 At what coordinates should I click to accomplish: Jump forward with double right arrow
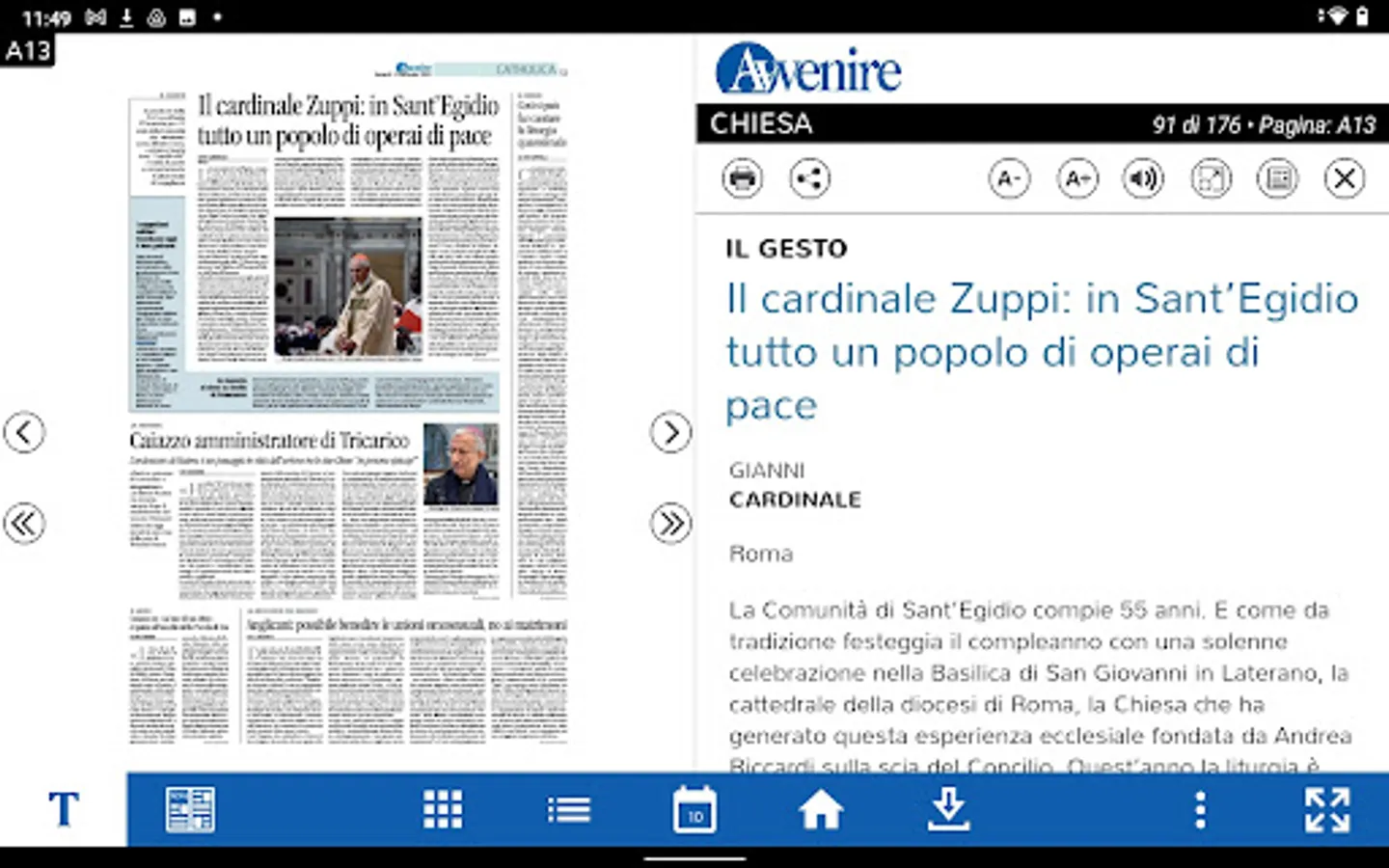pos(670,524)
